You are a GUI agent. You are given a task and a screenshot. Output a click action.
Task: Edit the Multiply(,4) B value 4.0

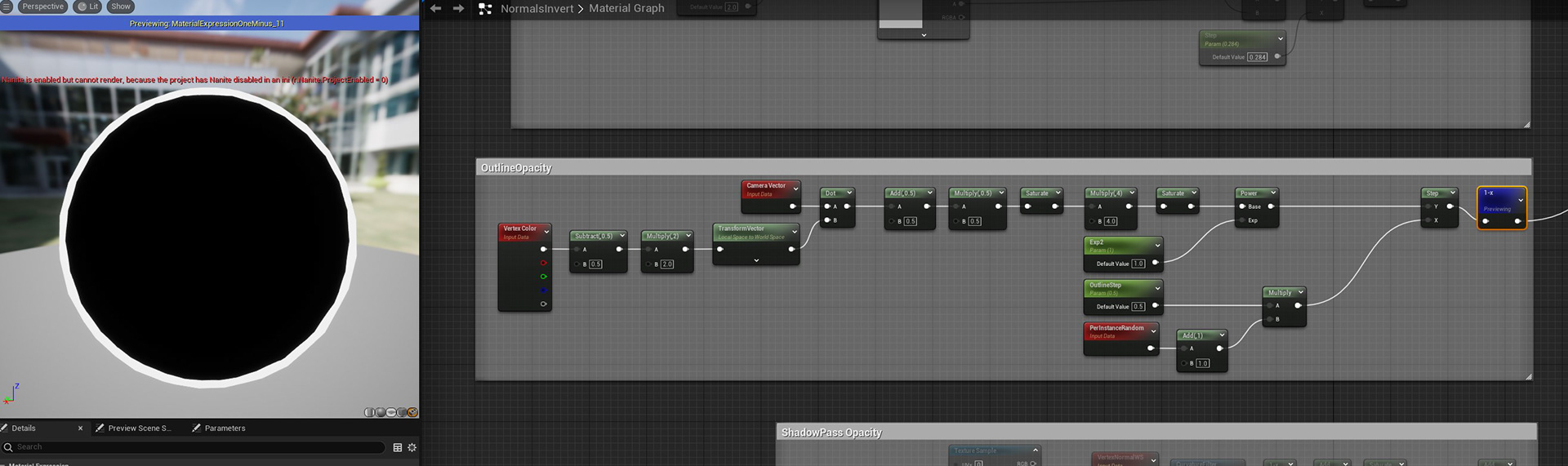1111,221
